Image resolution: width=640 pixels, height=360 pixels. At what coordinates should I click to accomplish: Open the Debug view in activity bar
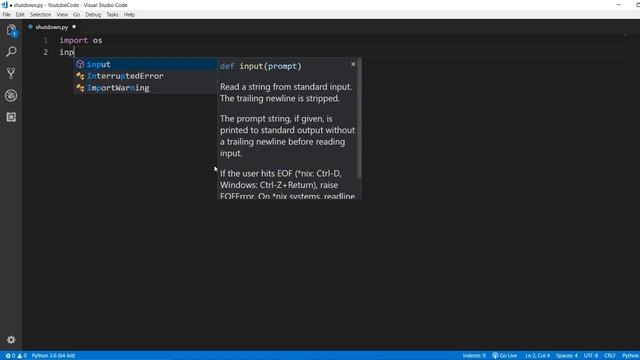click(x=11, y=96)
